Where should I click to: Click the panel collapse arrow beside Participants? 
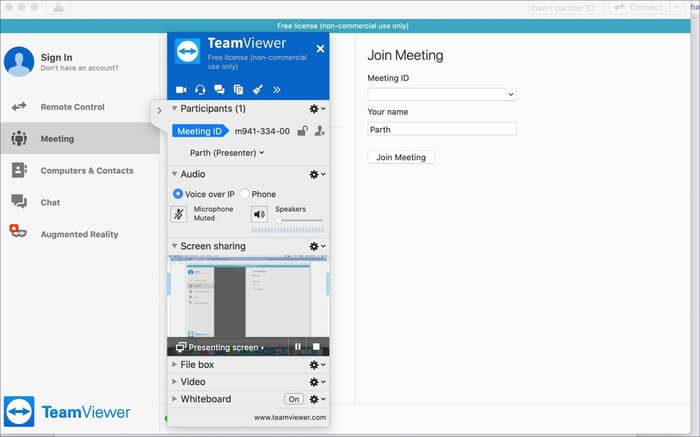point(158,110)
